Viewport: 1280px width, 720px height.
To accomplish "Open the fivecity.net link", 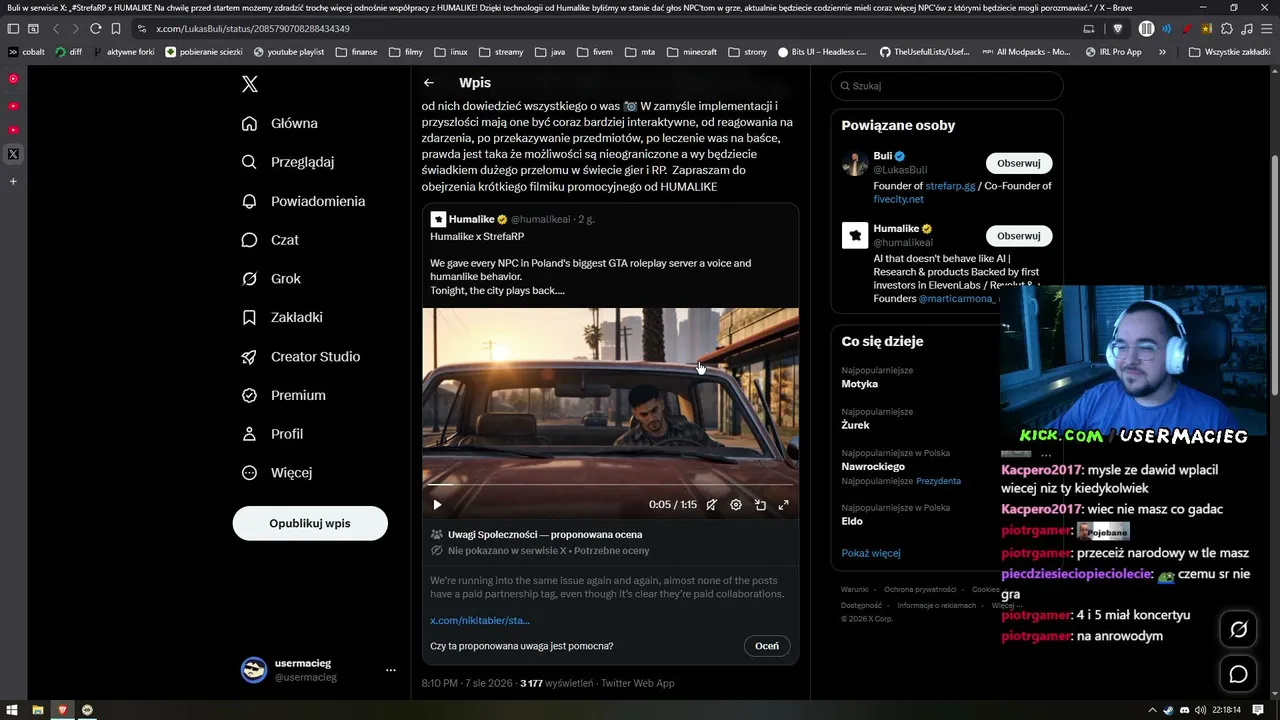I will pyautogui.click(x=898, y=199).
